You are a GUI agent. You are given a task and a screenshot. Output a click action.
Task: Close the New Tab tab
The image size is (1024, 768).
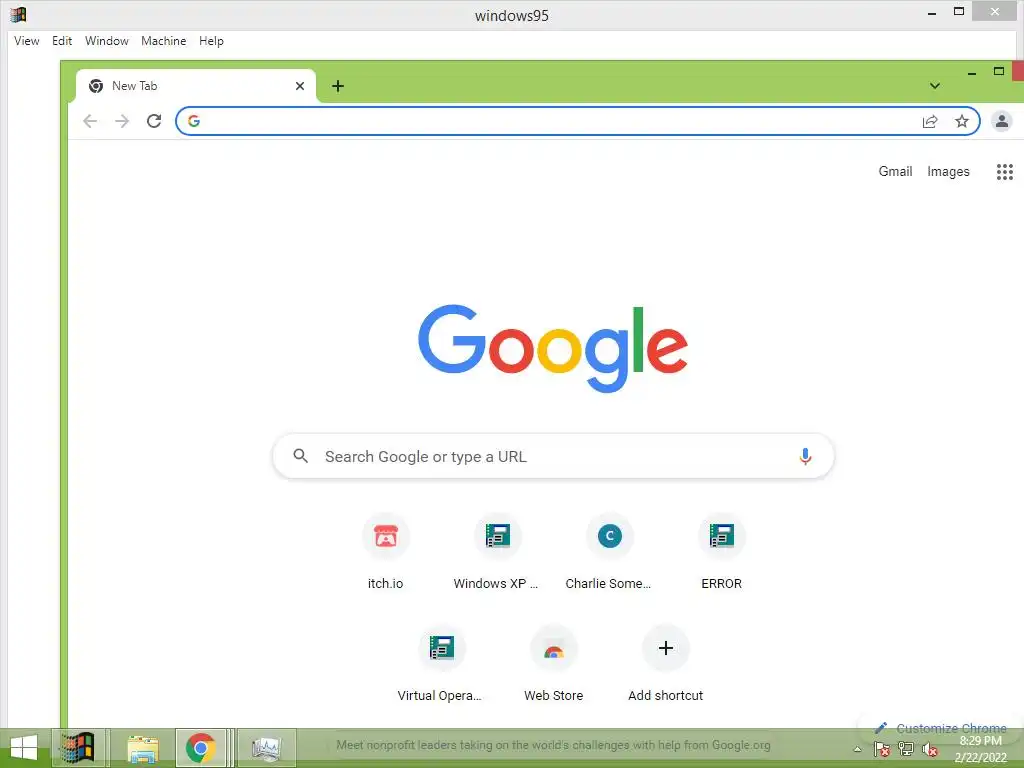300,86
